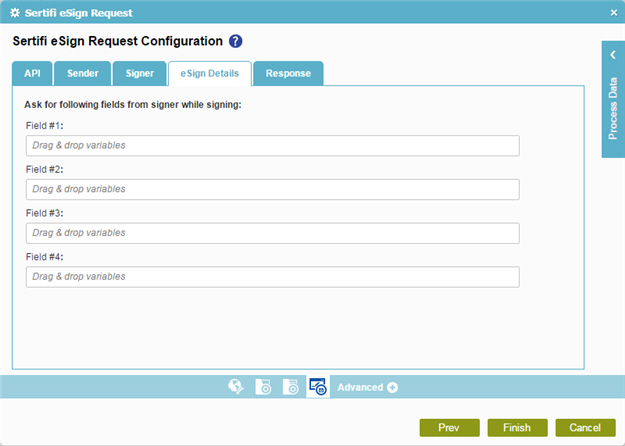Click the Cancel button
This screenshot has width=625, height=446.
click(x=585, y=428)
